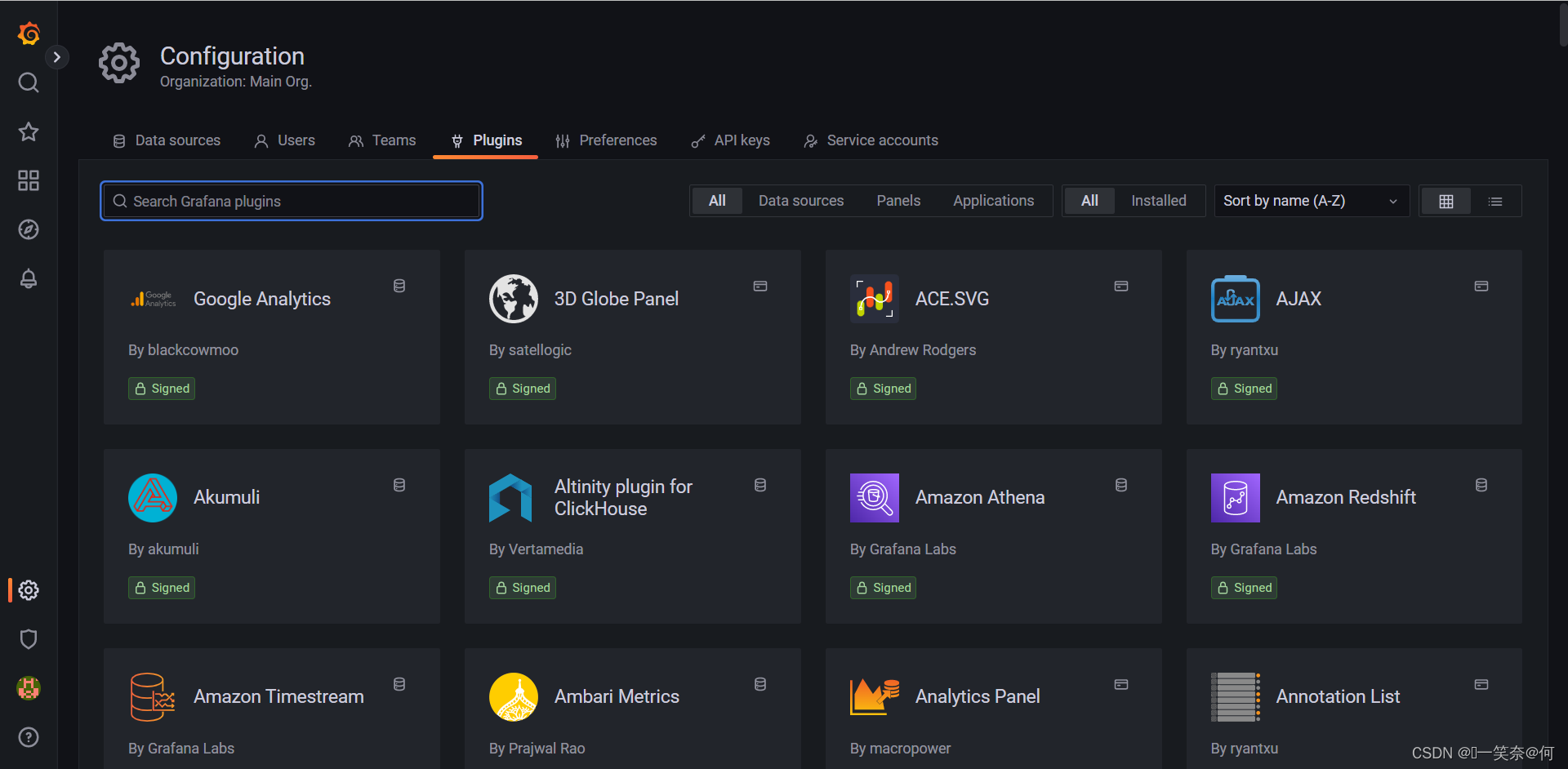This screenshot has width=1568, height=769.
Task: Click the page vertical scrollbar
Action: (x=1563, y=24)
